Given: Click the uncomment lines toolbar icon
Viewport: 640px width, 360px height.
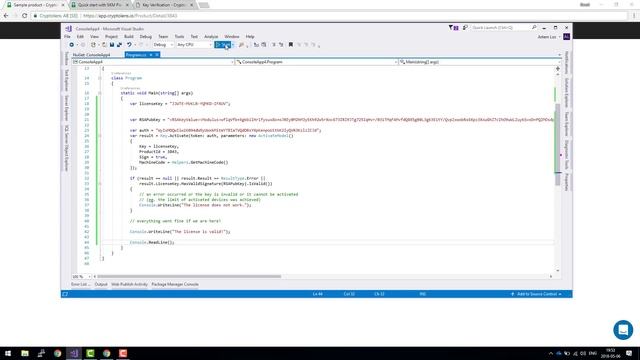Looking at the screenshot, I should (x=281, y=44).
